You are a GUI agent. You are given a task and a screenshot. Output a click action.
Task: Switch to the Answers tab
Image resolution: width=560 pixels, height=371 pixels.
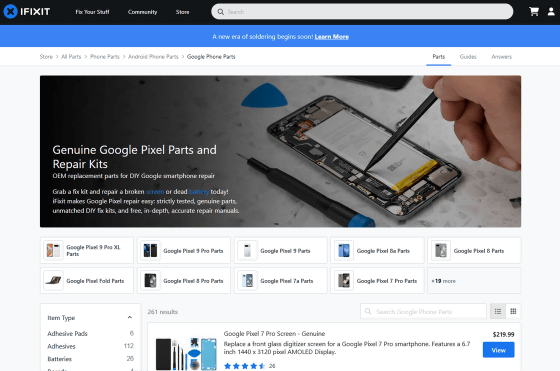point(501,56)
